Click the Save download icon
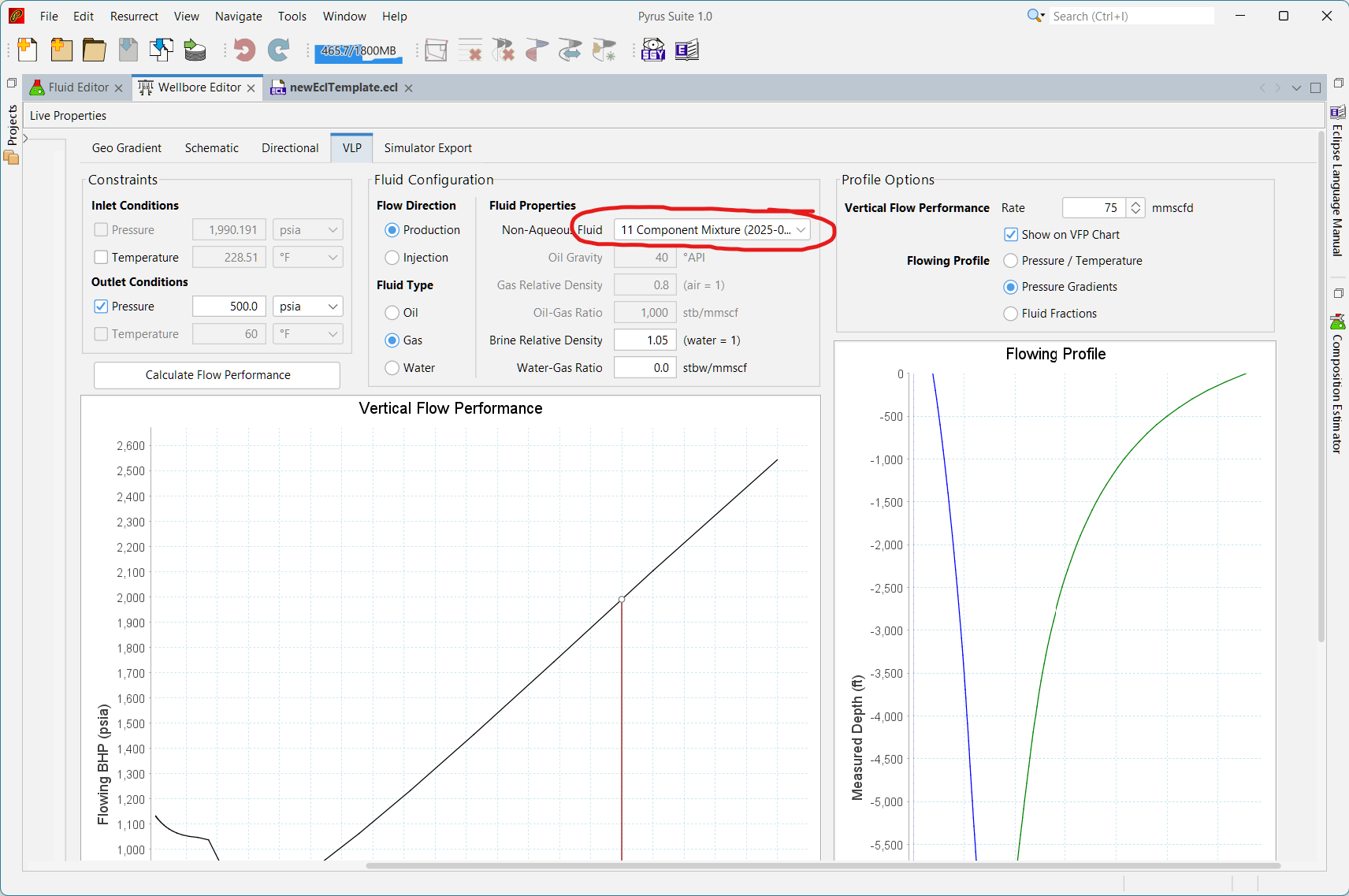 click(128, 50)
